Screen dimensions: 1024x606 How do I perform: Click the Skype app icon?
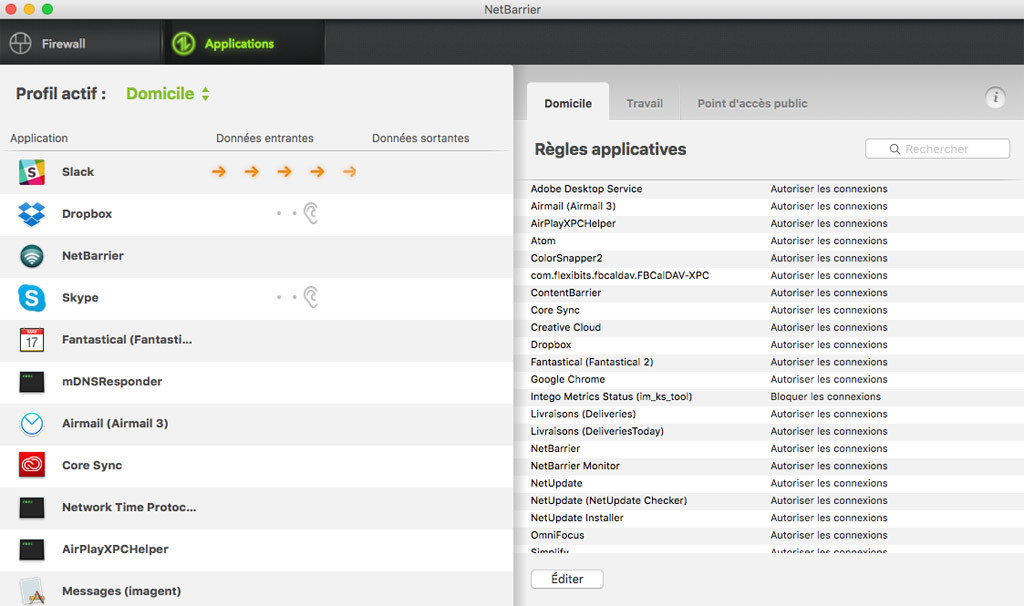tap(31, 298)
